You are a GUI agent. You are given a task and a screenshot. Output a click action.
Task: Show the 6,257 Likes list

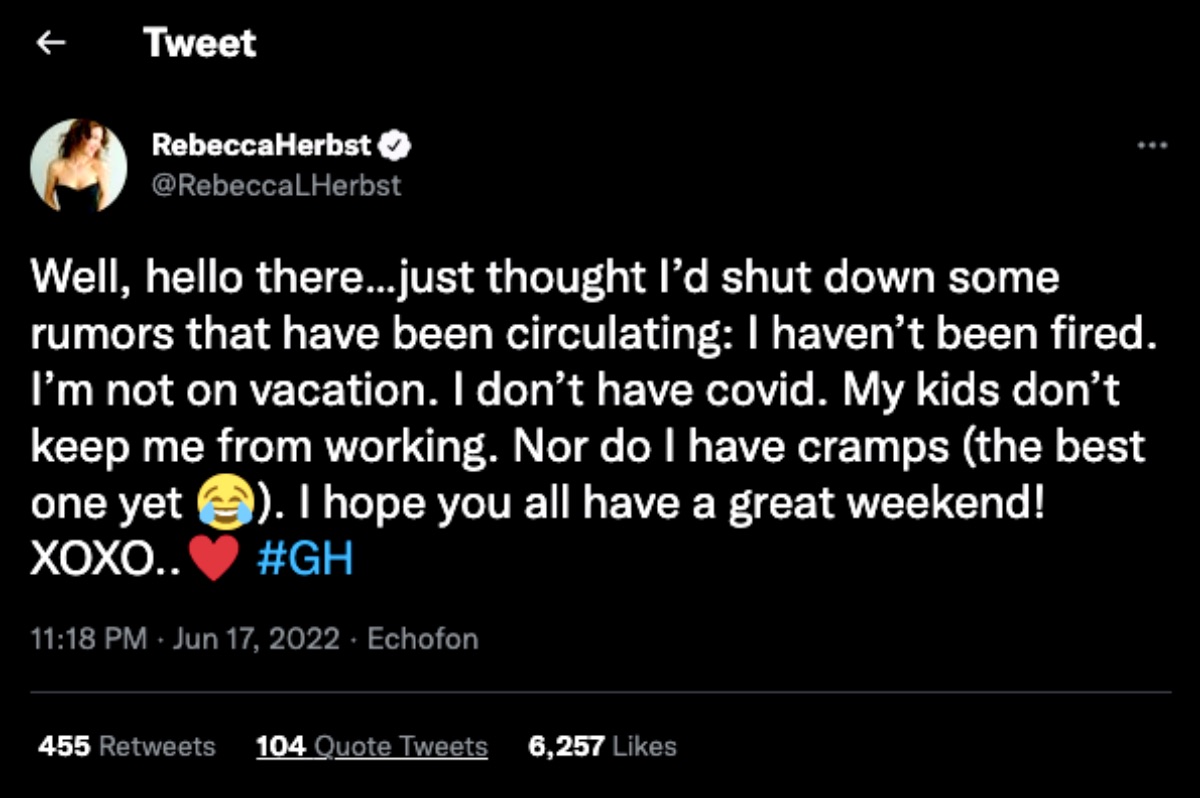pyautogui.click(x=602, y=746)
